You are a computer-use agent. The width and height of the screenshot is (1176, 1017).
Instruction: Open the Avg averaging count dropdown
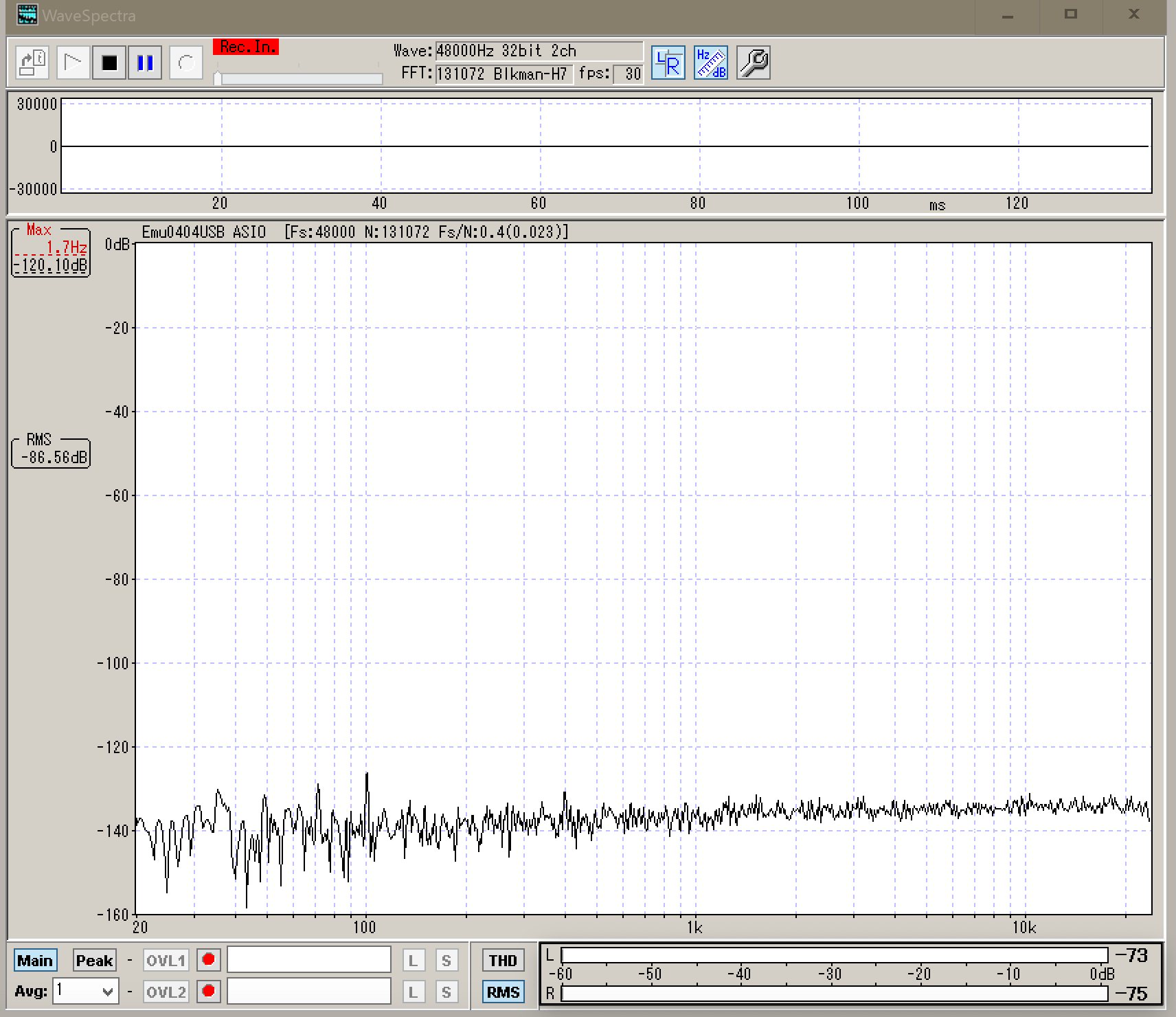click(86, 991)
